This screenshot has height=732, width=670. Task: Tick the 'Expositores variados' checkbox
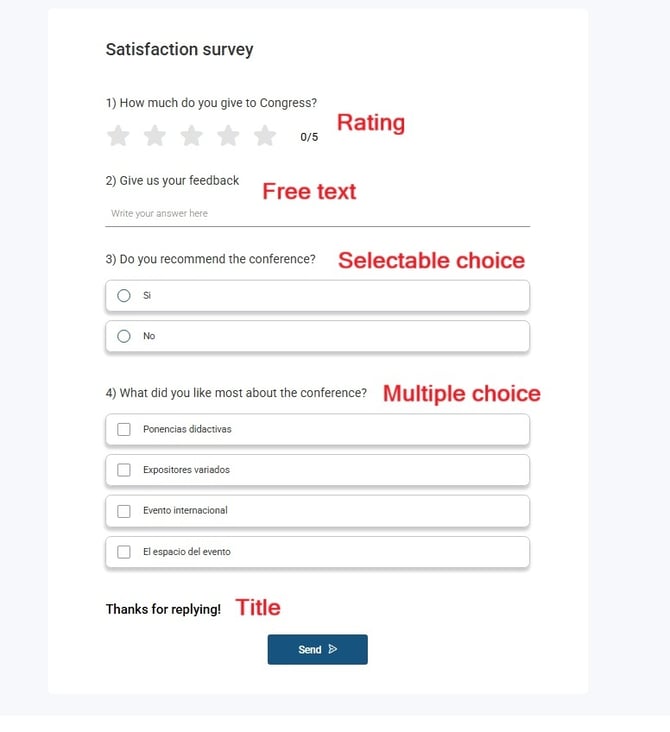point(124,470)
